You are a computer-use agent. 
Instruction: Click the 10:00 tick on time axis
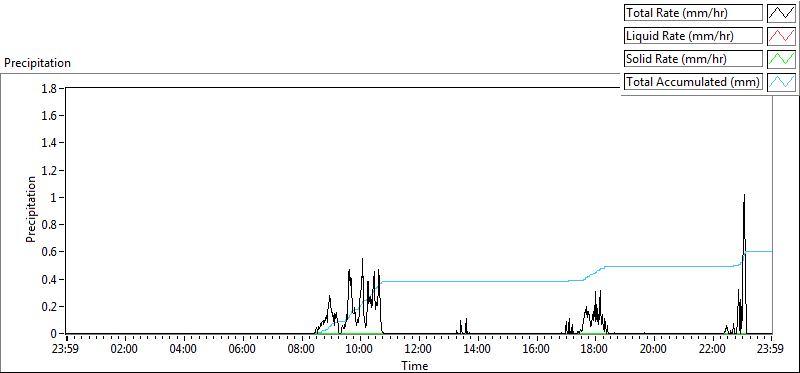tap(360, 350)
